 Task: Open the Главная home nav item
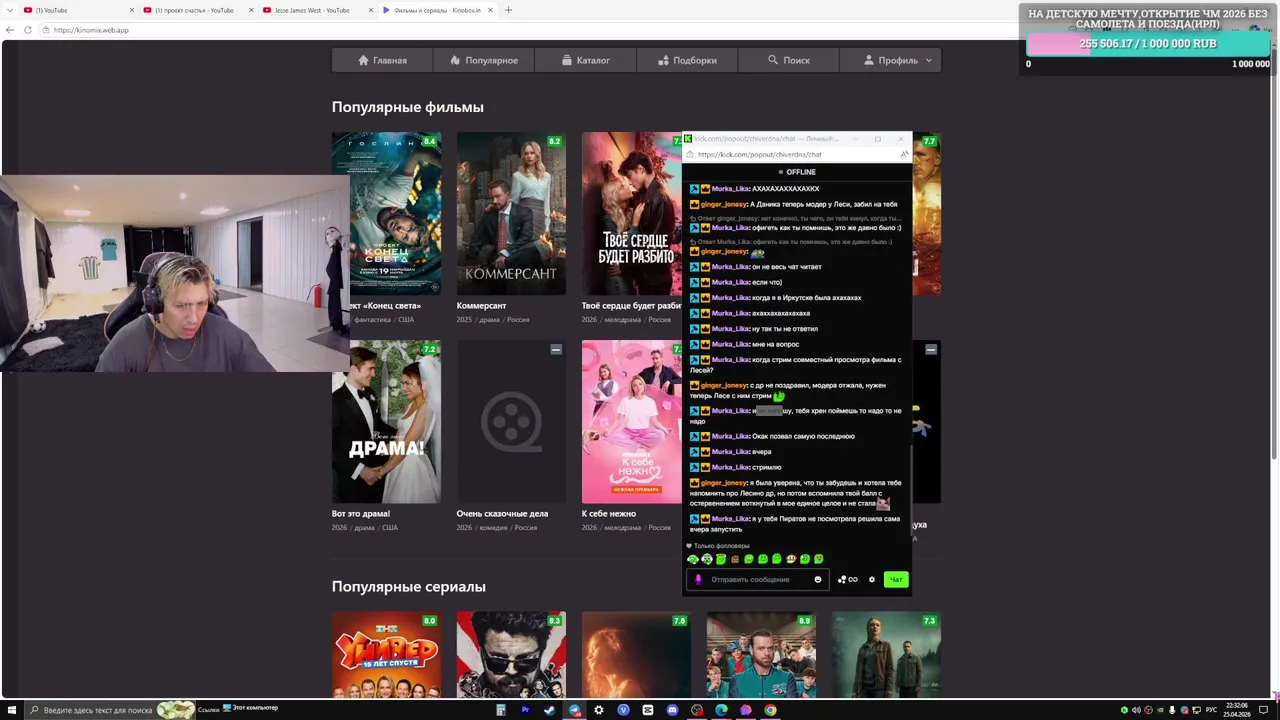pyautogui.click(x=382, y=60)
